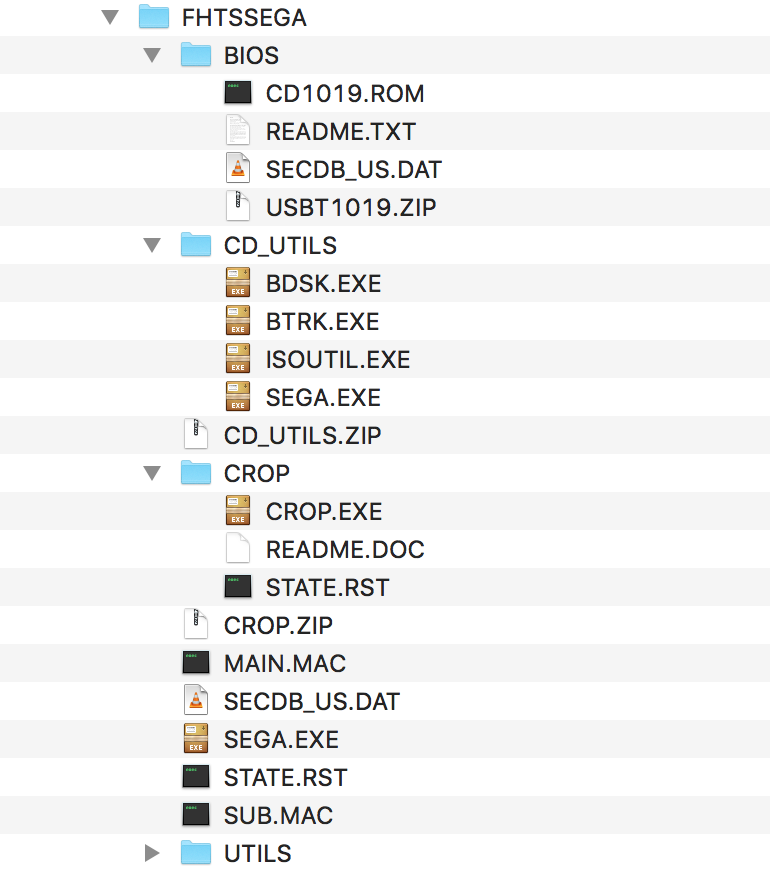This screenshot has height=870, width=770.
Task: Select the SUB.MAC file name
Action: point(278,816)
